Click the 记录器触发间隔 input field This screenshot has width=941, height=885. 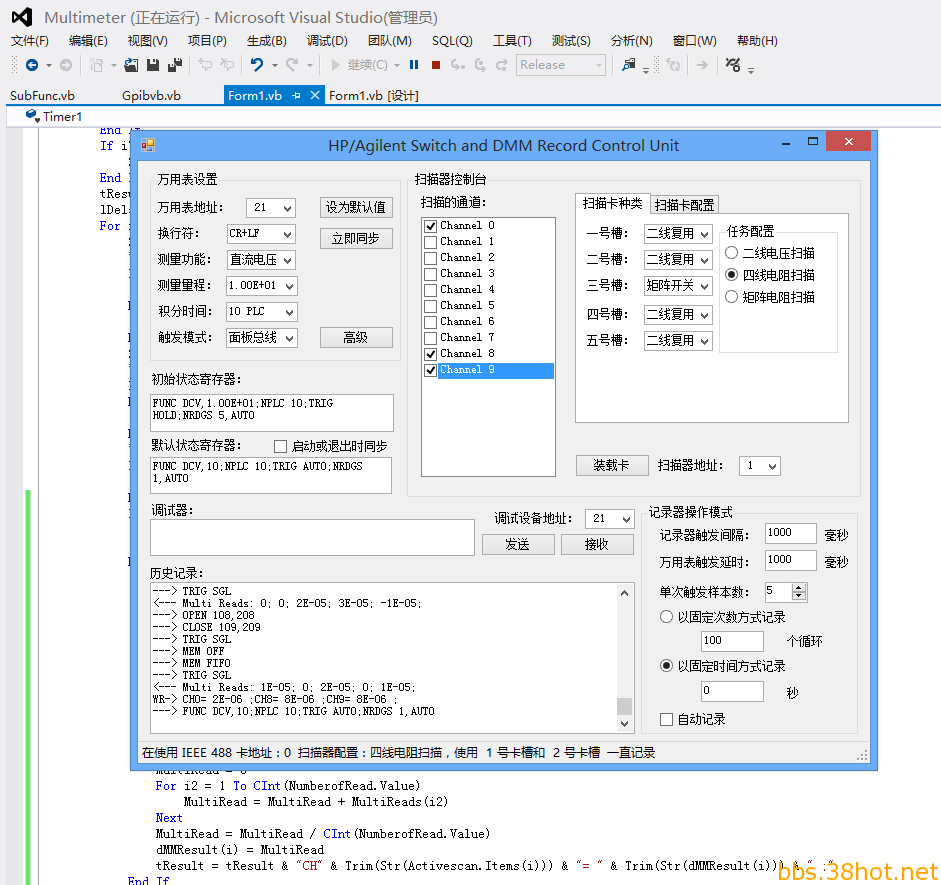tap(790, 533)
